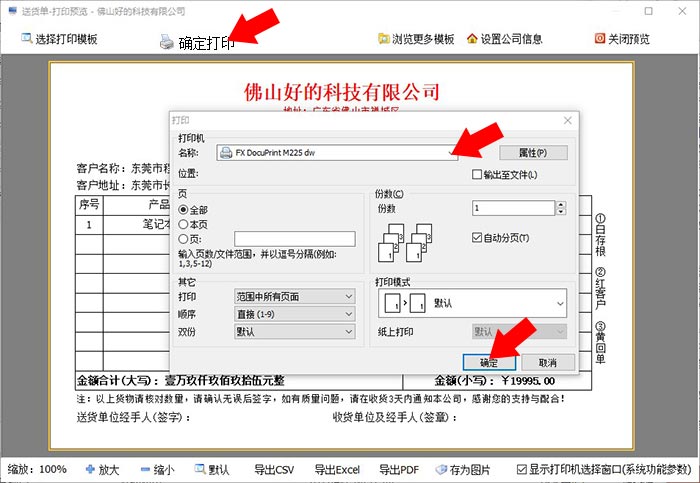Click the 金额(小写) ¥19995.00 cell
The image size is (700, 483).
pyautogui.click(x=495, y=381)
